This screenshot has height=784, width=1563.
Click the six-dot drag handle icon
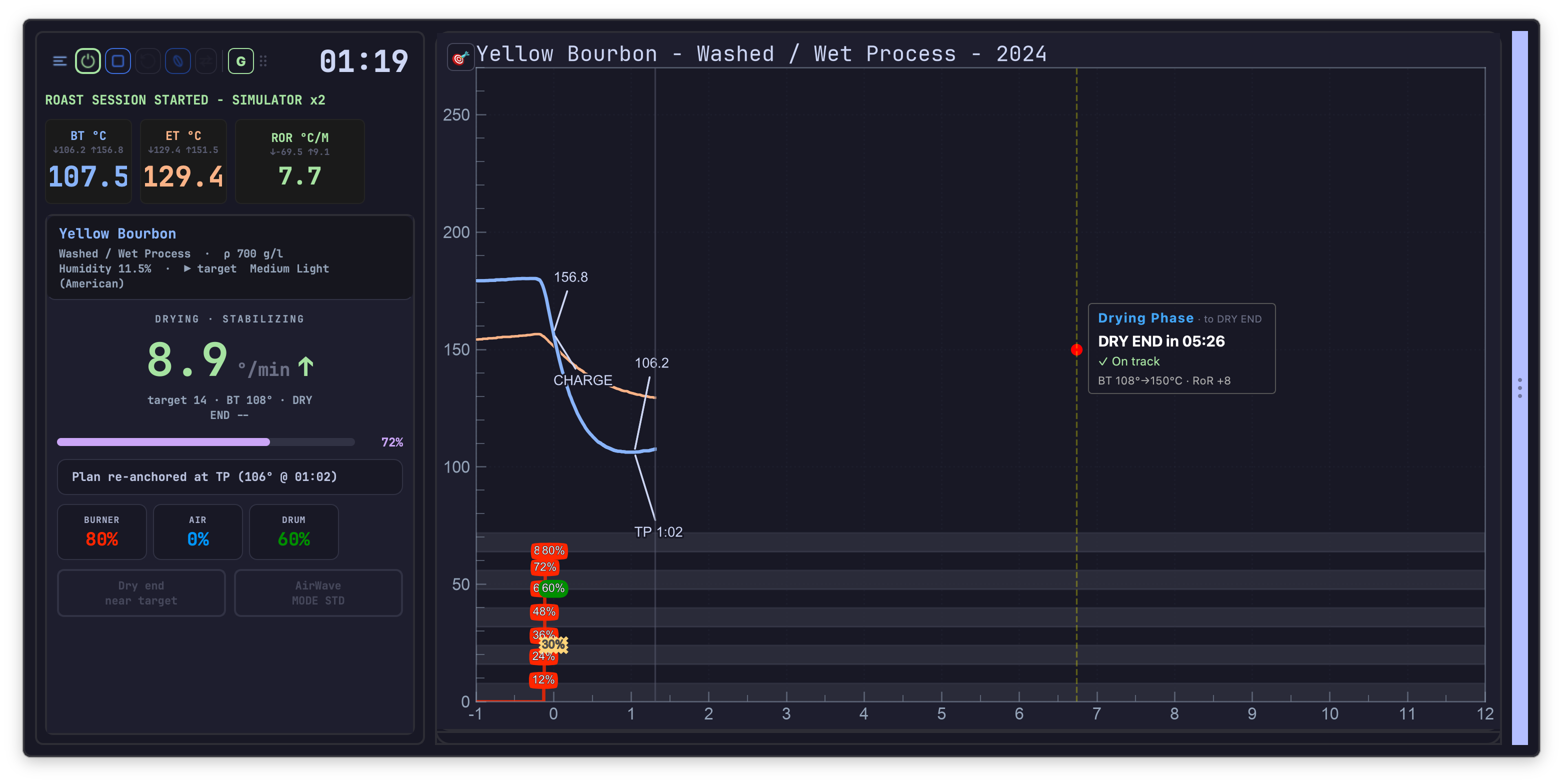pyautogui.click(x=263, y=61)
